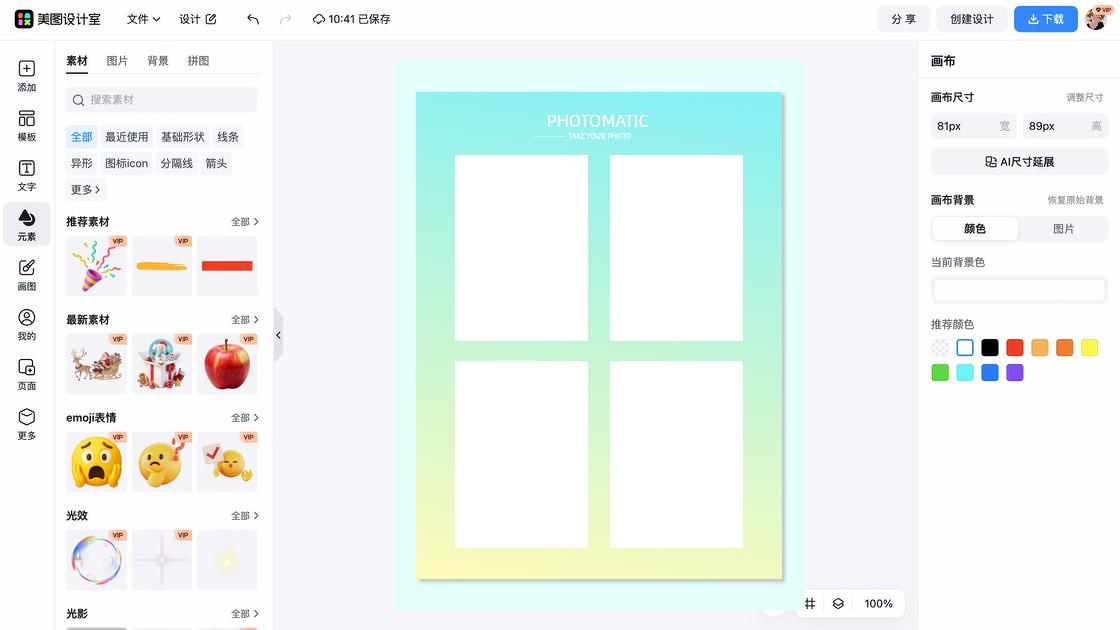Filter materials by 线条
The image size is (1120, 630).
[x=228, y=137]
